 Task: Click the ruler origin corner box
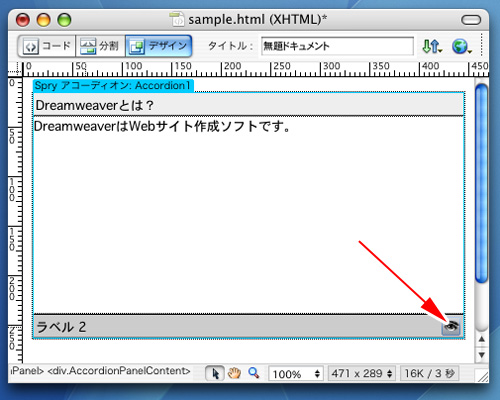[x=15, y=69]
